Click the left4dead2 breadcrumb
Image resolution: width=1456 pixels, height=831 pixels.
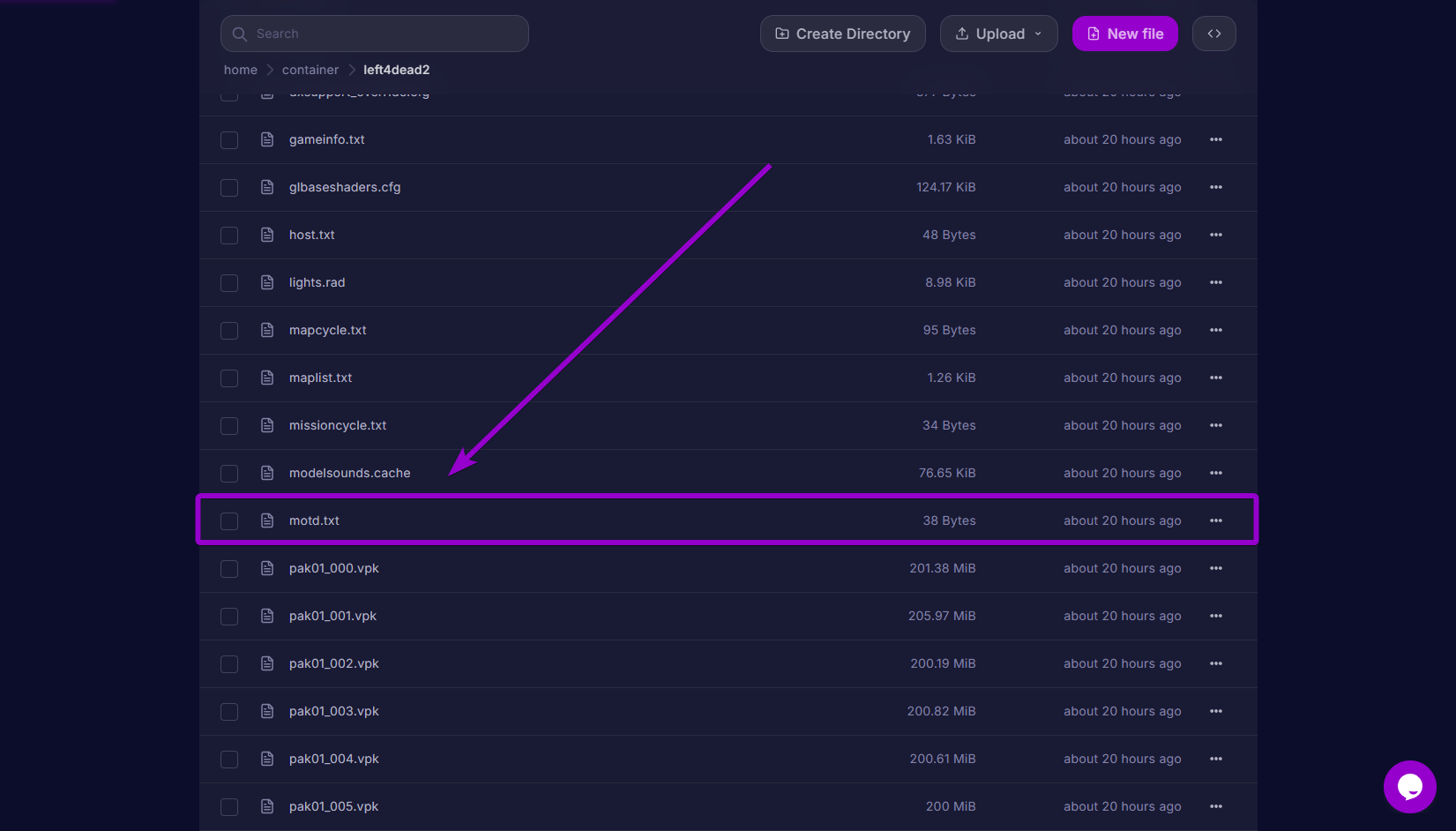pos(397,70)
